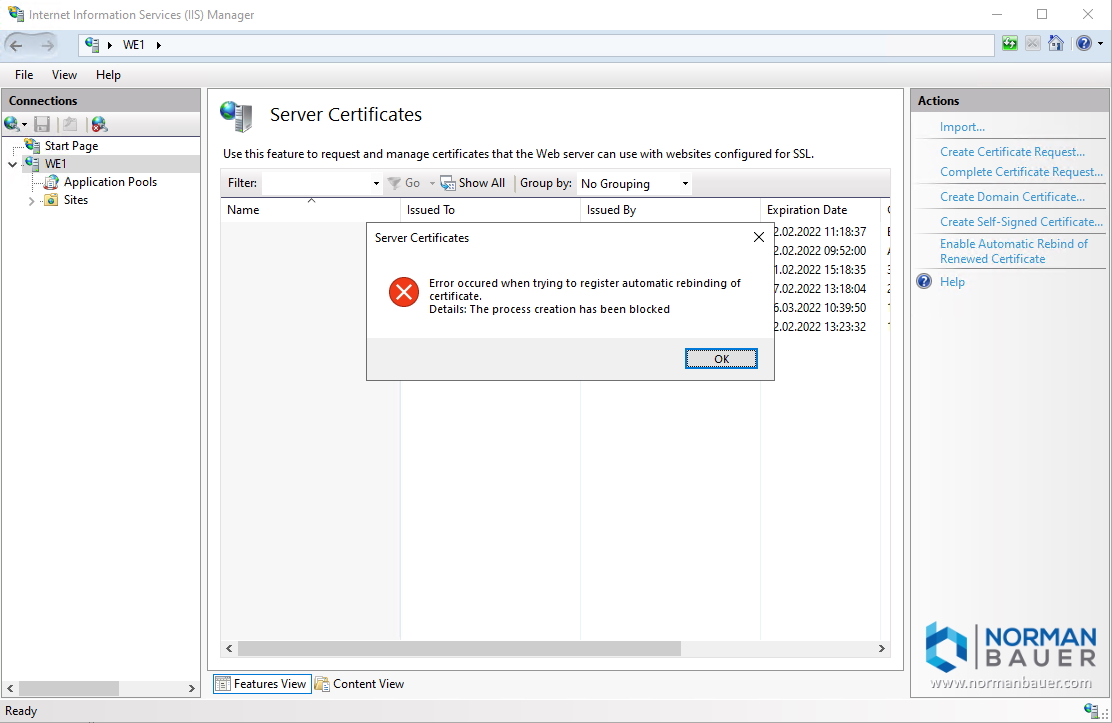
Task: Switch to Content View tab
Action: tap(360, 684)
